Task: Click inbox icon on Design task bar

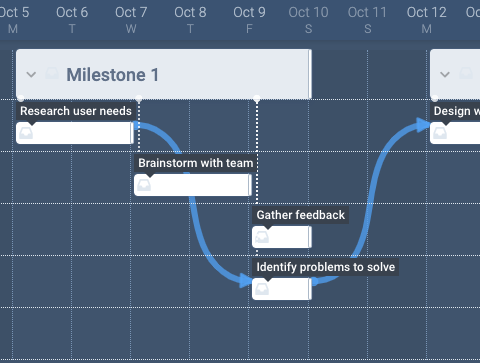Action: click(x=440, y=133)
